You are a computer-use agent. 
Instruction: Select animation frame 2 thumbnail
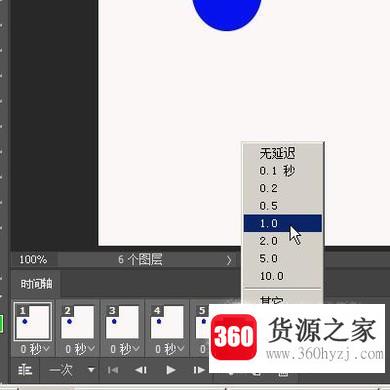[78, 322]
